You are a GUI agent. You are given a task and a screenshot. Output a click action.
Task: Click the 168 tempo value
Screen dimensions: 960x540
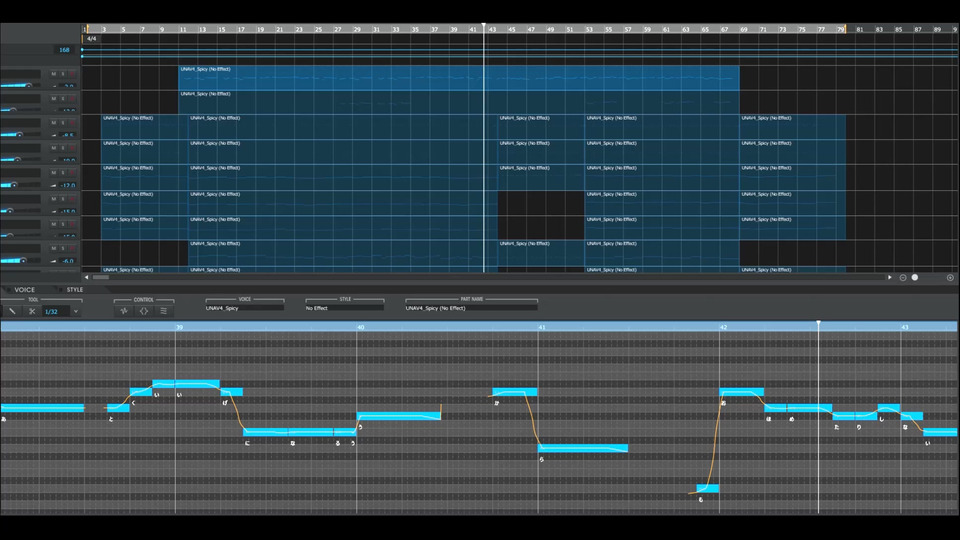point(64,50)
